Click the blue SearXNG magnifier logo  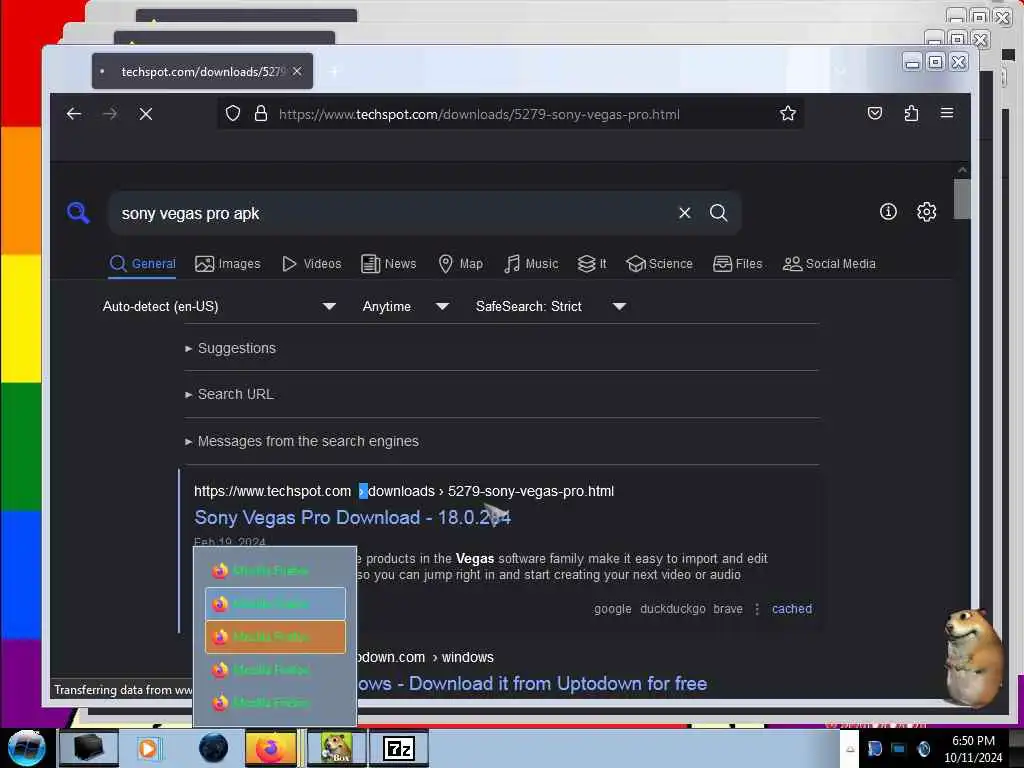click(x=78, y=212)
